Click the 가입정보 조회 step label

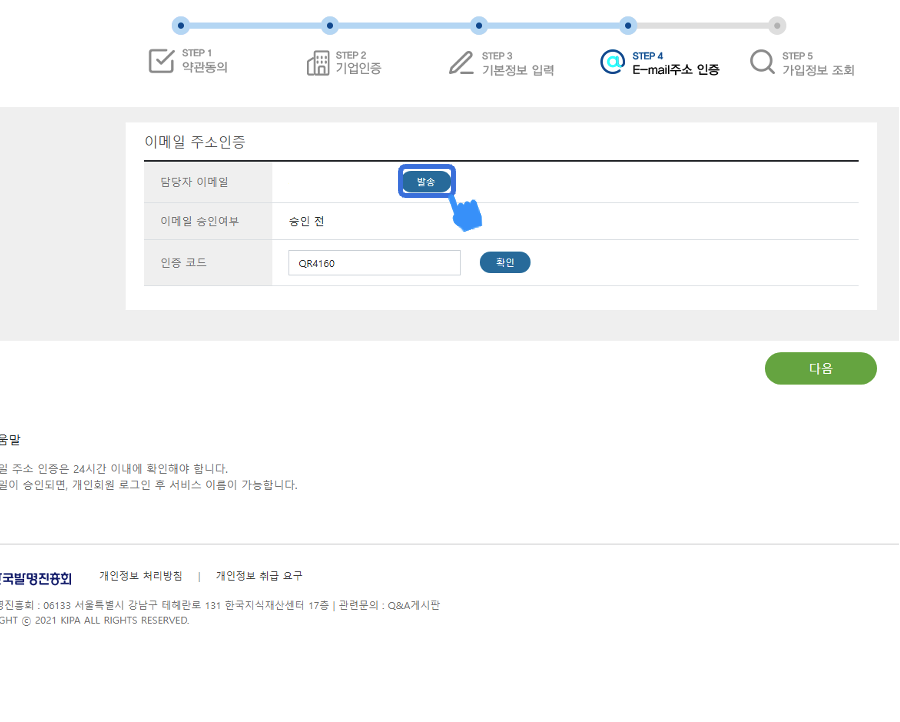tap(818, 70)
